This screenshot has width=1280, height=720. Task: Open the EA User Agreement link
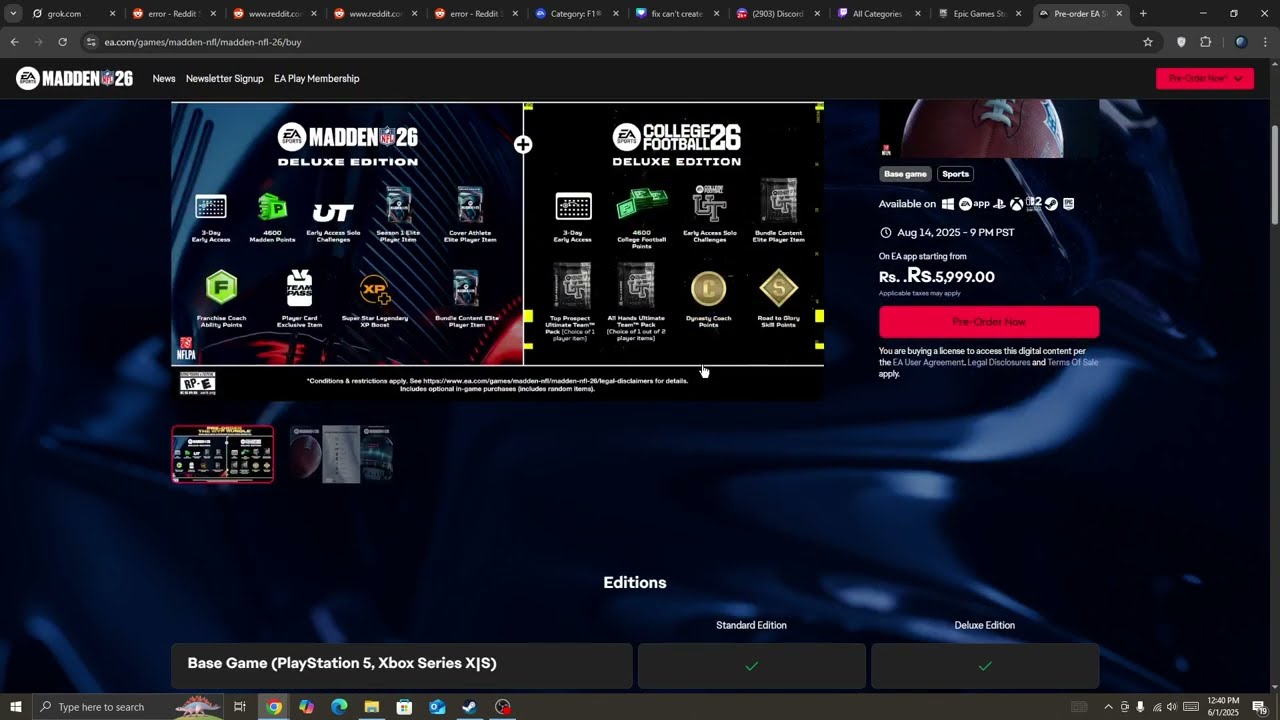tap(928, 362)
